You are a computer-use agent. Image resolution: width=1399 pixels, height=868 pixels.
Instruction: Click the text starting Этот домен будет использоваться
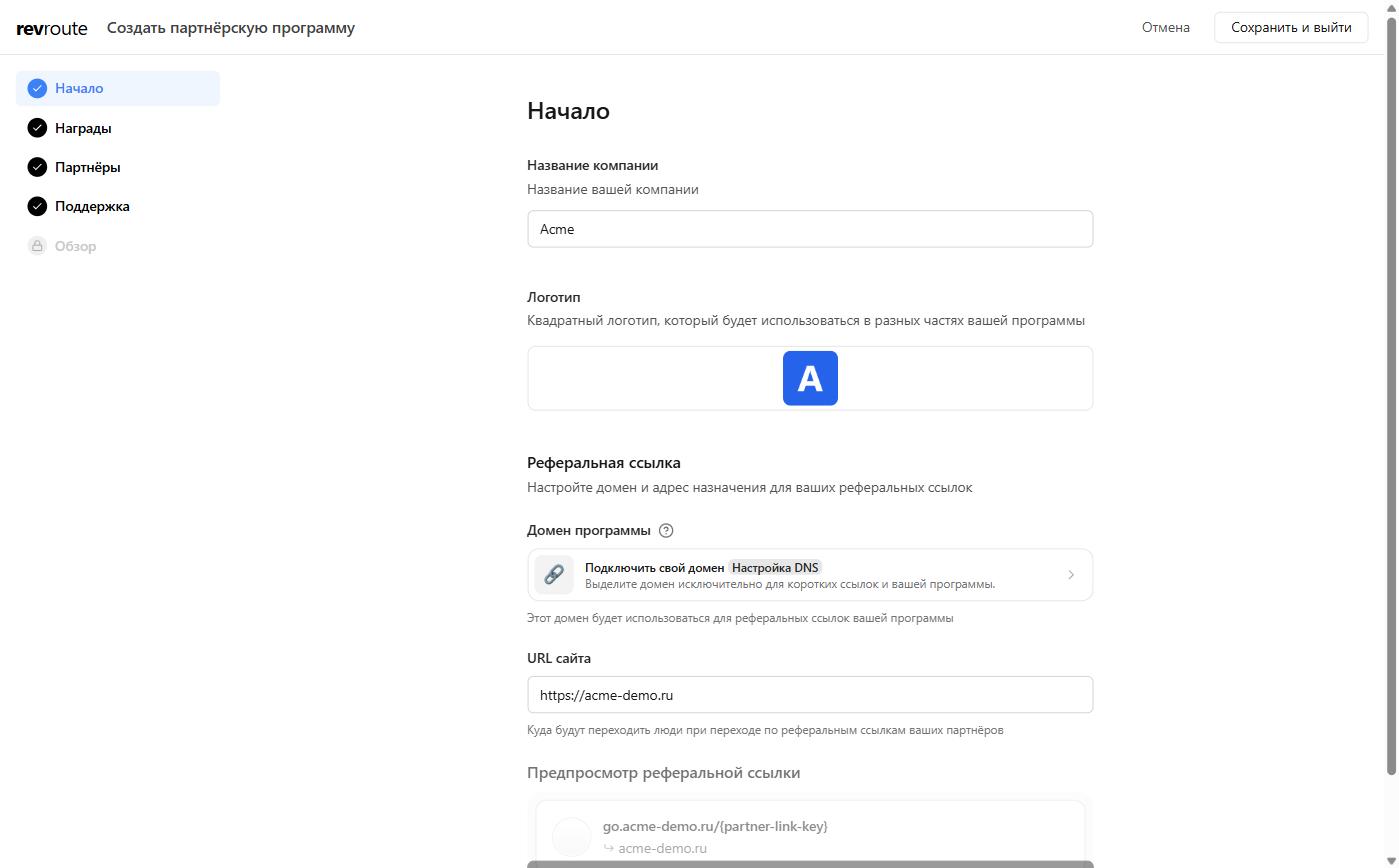pyautogui.click(x=740, y=618)
